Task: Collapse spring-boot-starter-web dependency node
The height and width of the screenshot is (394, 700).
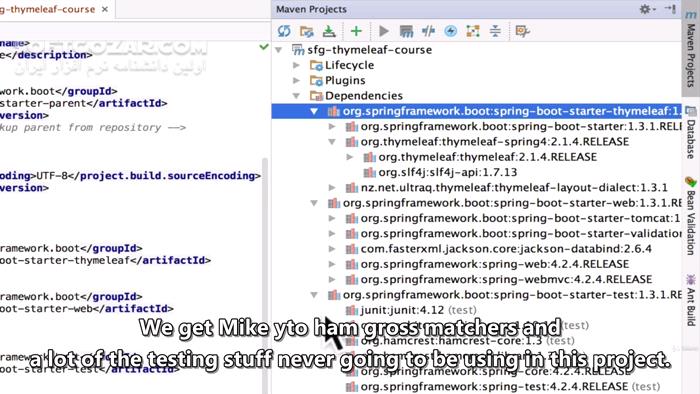Action: 314,203
